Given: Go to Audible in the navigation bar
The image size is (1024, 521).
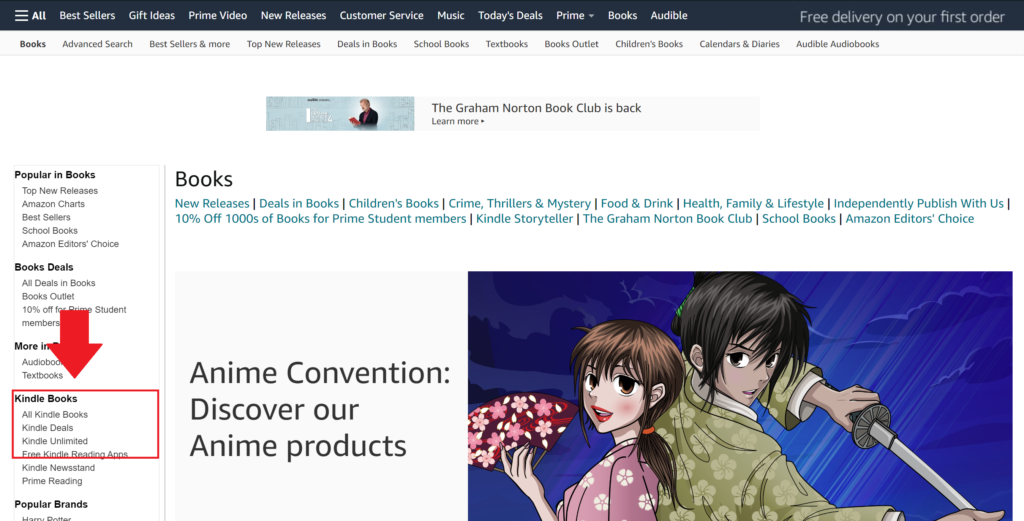Looking at the screenshot, I should 669,16.
